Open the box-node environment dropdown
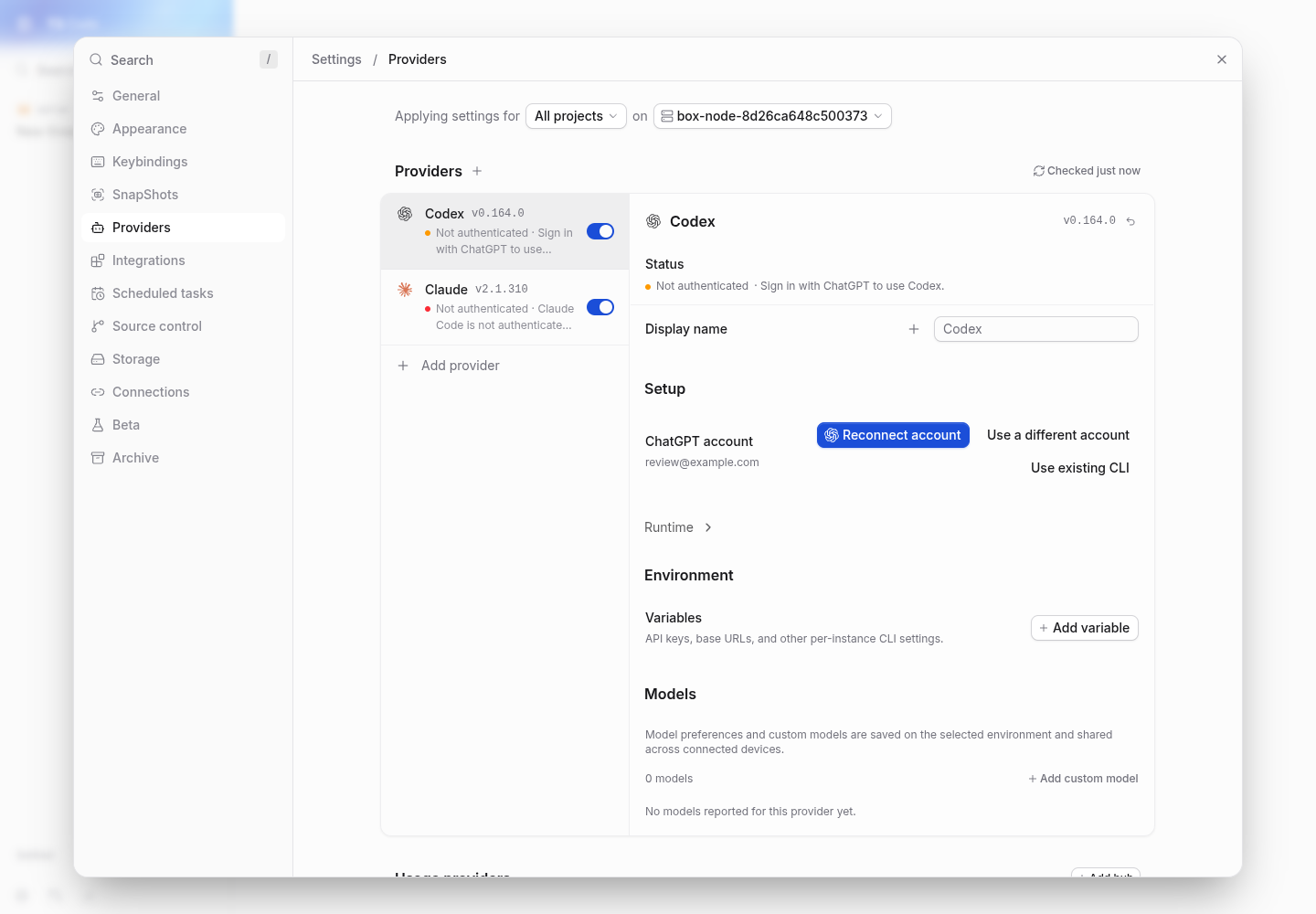 tap(772, 116)
